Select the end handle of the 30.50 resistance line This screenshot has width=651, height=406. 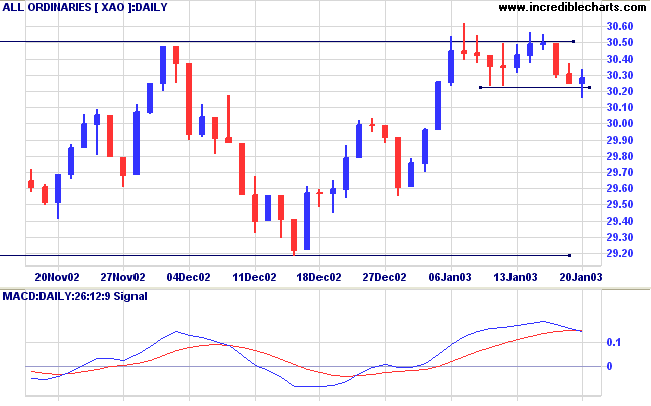573,42
